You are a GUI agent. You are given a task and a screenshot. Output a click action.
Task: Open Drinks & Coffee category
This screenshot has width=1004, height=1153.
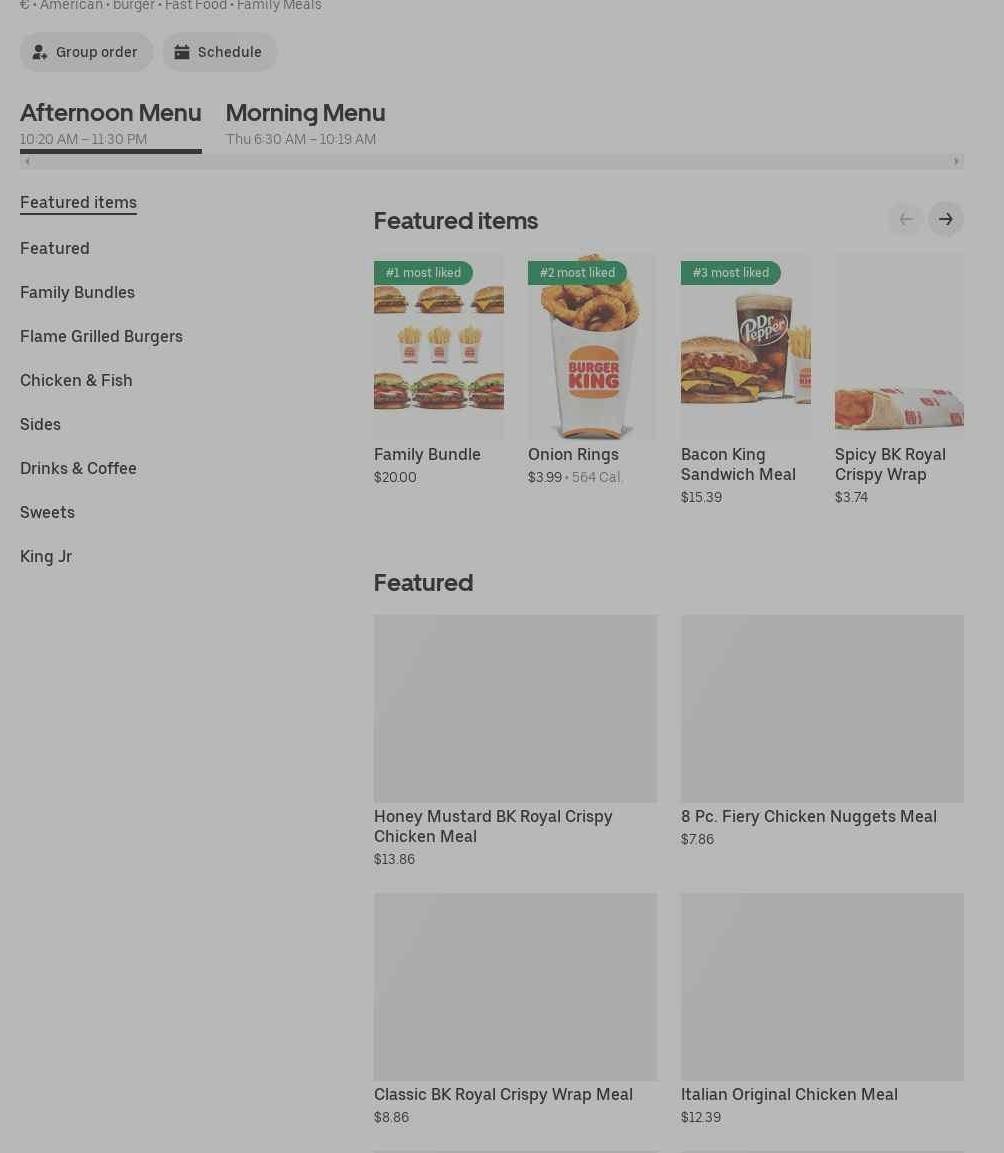point(78,468)
